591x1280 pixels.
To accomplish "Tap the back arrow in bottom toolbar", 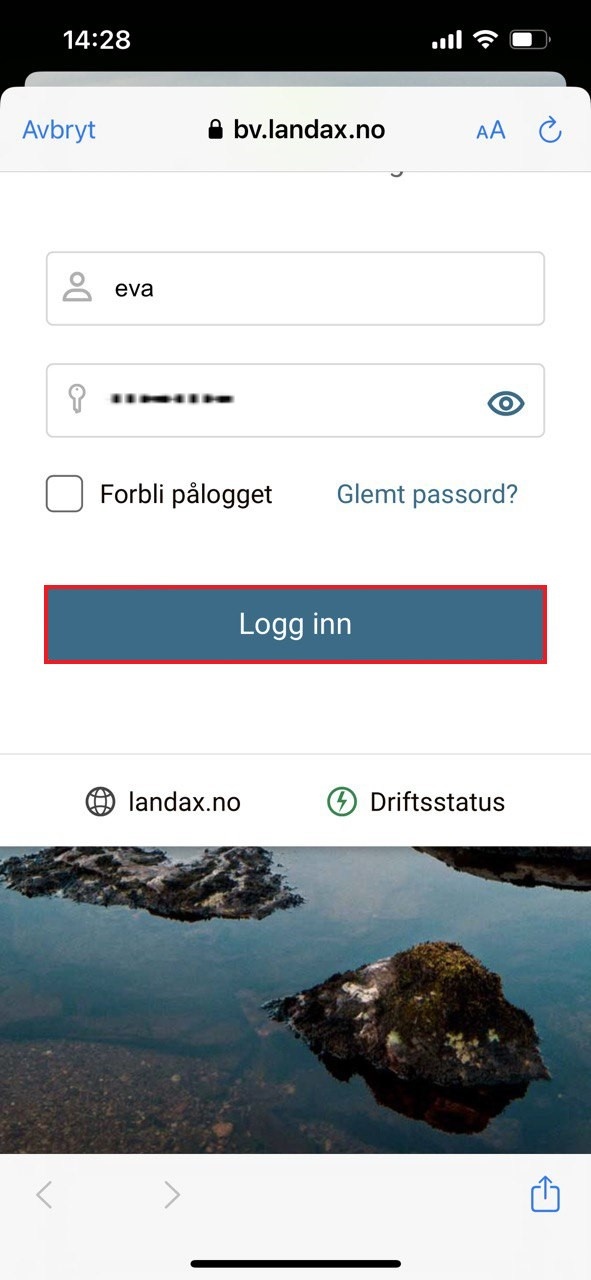I will [44, 1194].
